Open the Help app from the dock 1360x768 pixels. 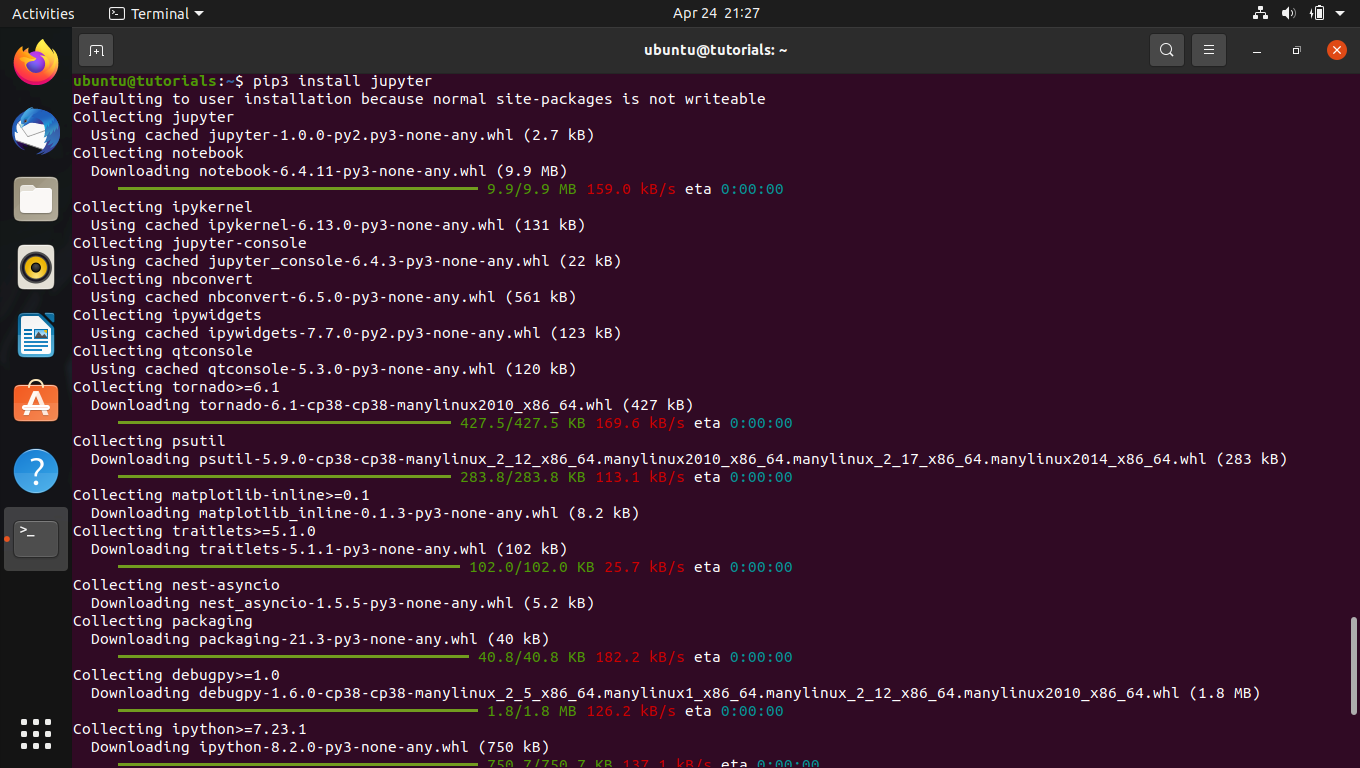(36, 470)
